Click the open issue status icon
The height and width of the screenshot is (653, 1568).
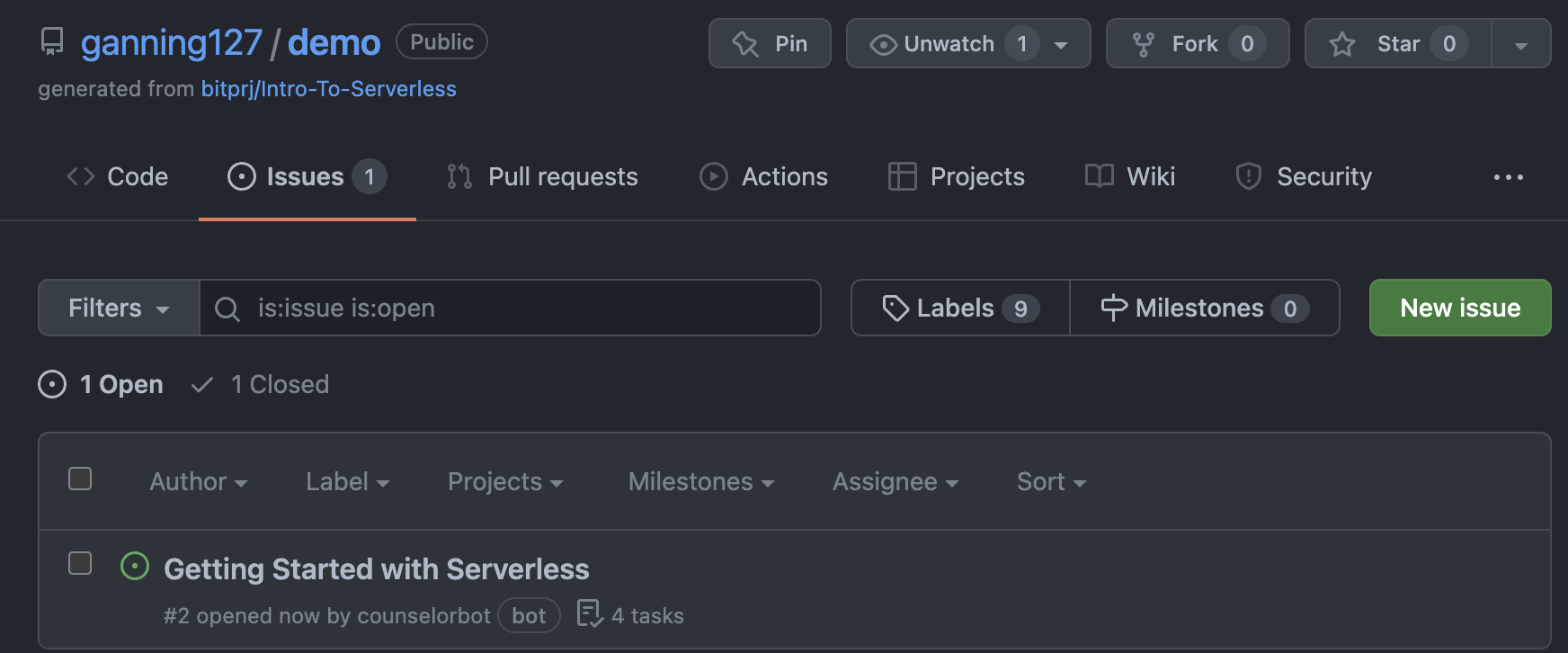(135, 567)
